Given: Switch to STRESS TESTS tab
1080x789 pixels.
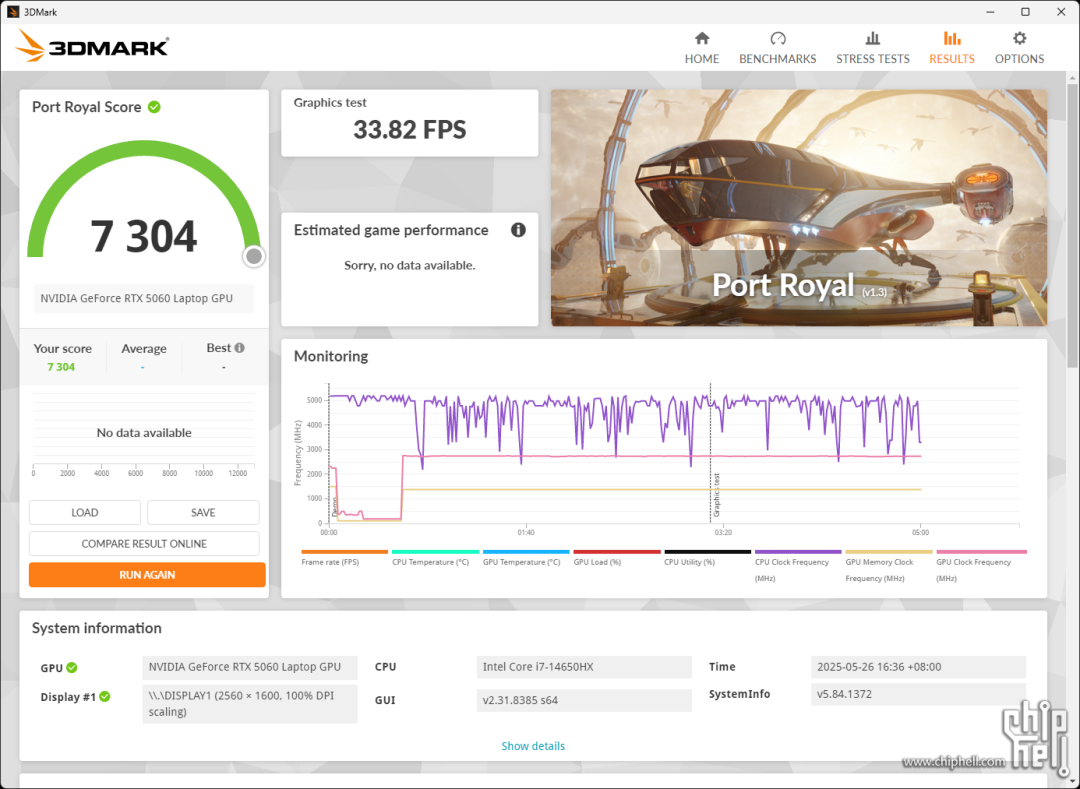Looking at the screenshot, I should coord(873,48).
